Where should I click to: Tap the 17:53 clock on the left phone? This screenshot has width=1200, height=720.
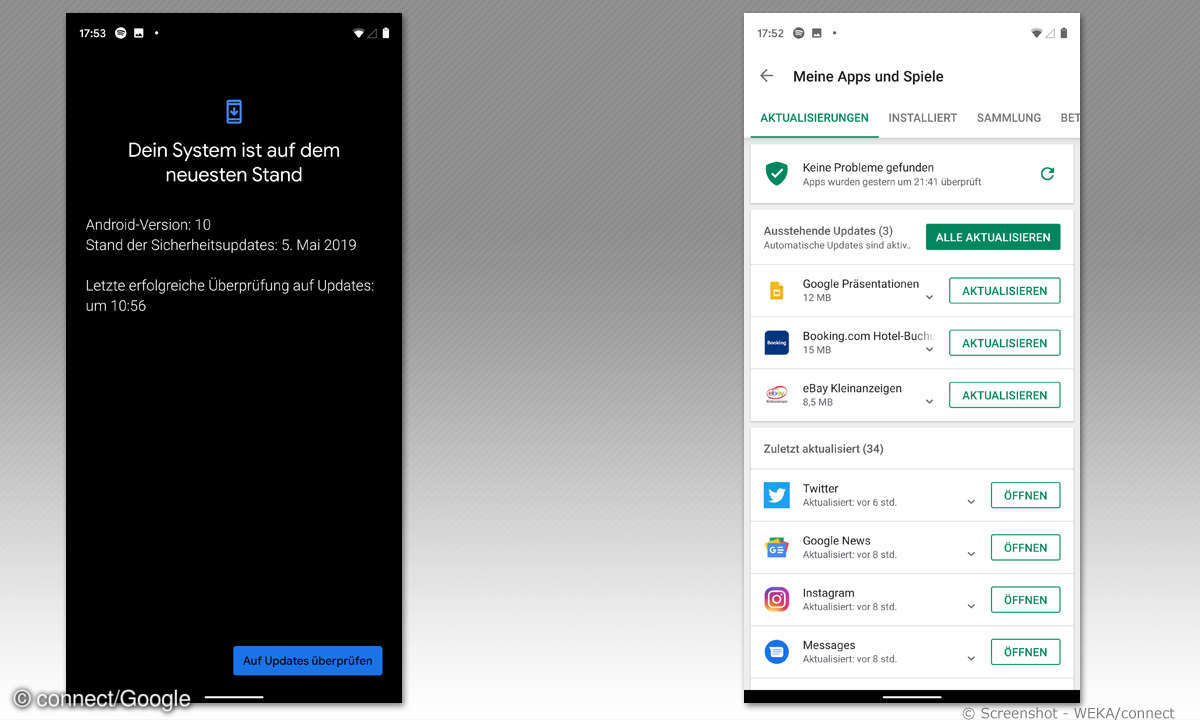pyautogui.click(x=93, y=33)
